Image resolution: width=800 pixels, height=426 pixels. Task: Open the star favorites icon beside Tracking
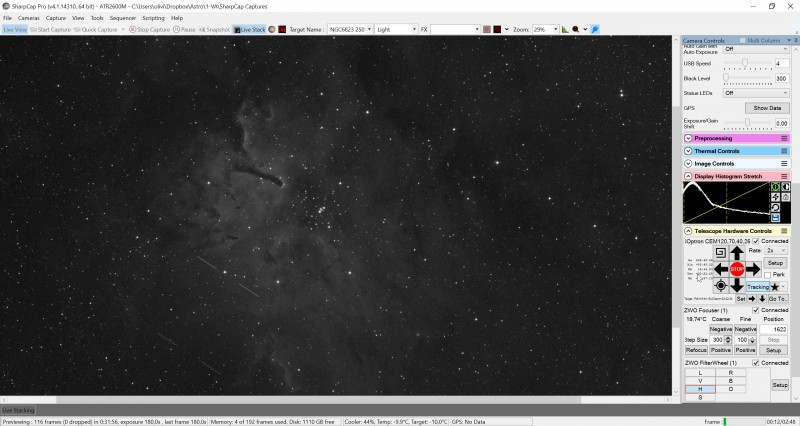(775, 287)
